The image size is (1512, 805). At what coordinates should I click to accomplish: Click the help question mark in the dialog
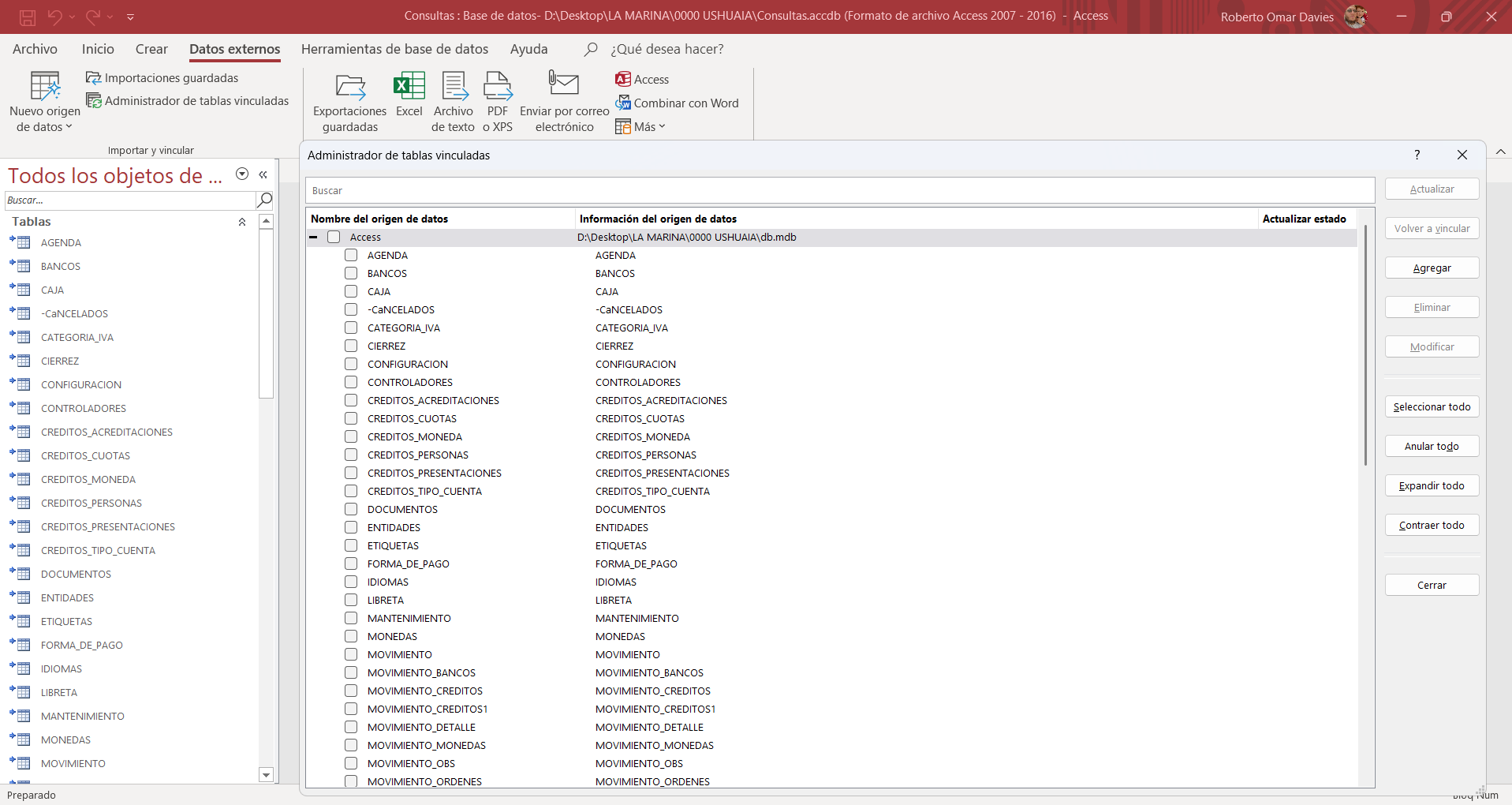(1417, 155)
